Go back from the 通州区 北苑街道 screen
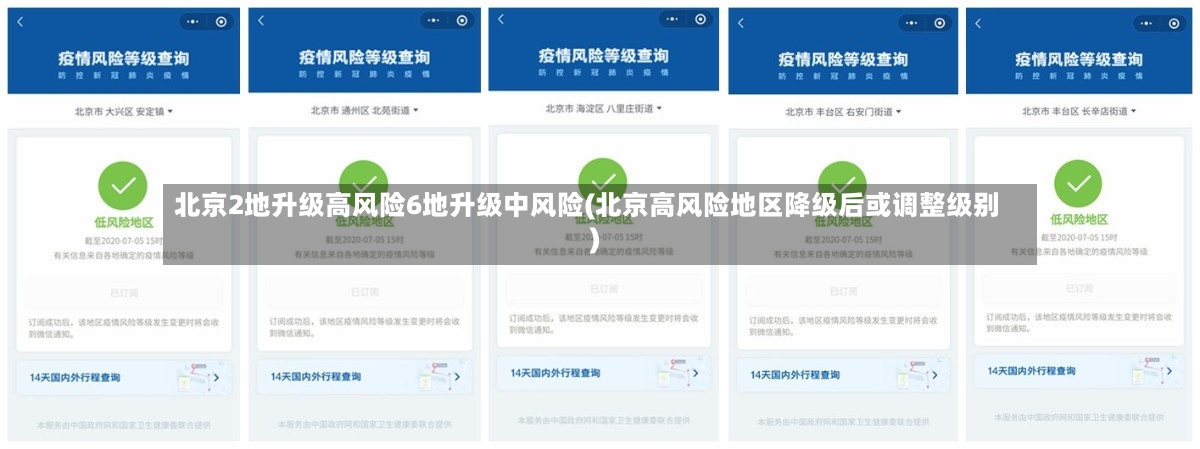Image resolution: width=1200 pixels, height=449 pixels. click(x=262, y=21)
